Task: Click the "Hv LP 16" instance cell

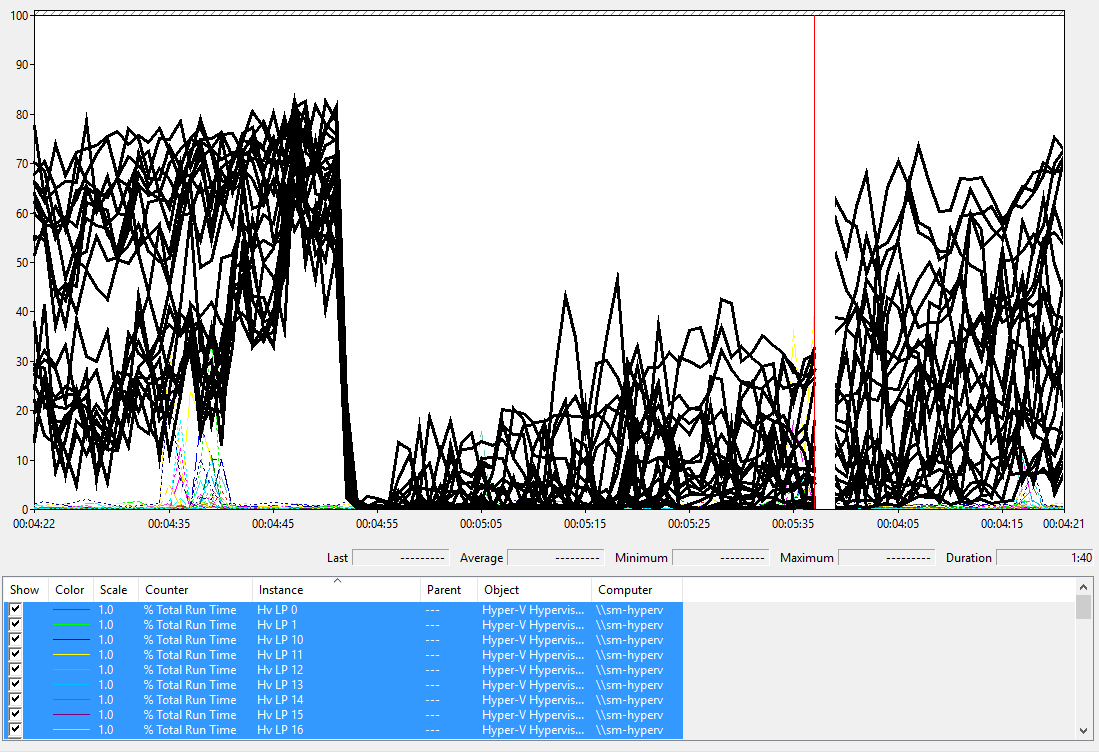Action: coord(280,730)
